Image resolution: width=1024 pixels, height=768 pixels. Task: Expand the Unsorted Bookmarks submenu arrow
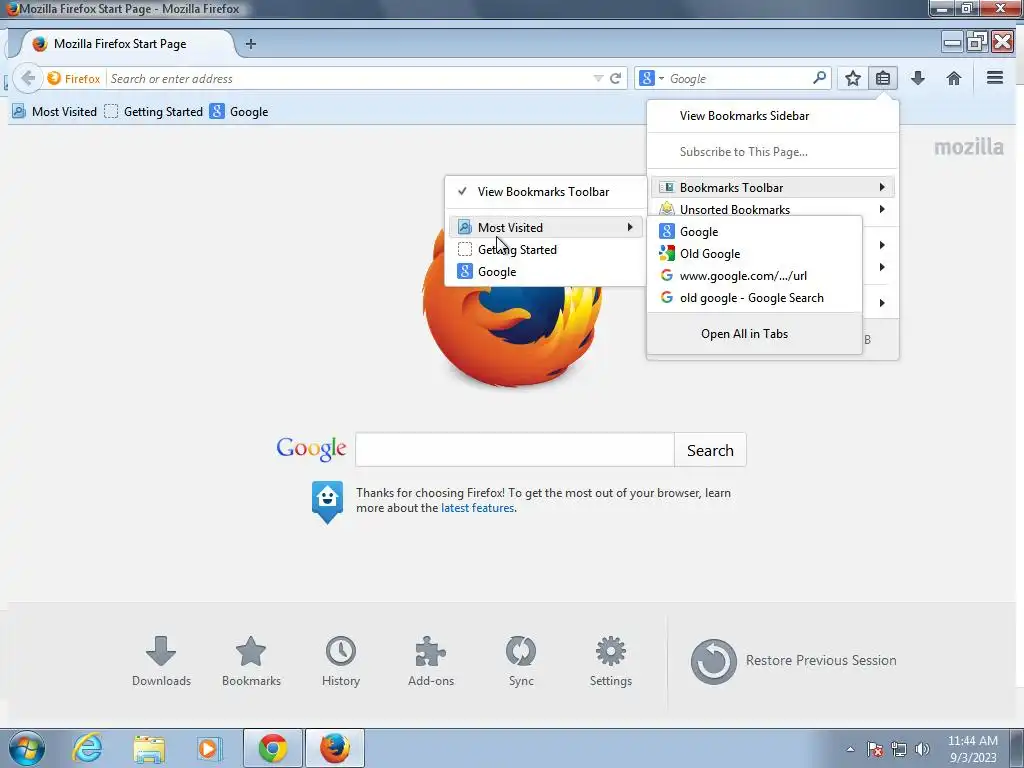tap(882, 209)
